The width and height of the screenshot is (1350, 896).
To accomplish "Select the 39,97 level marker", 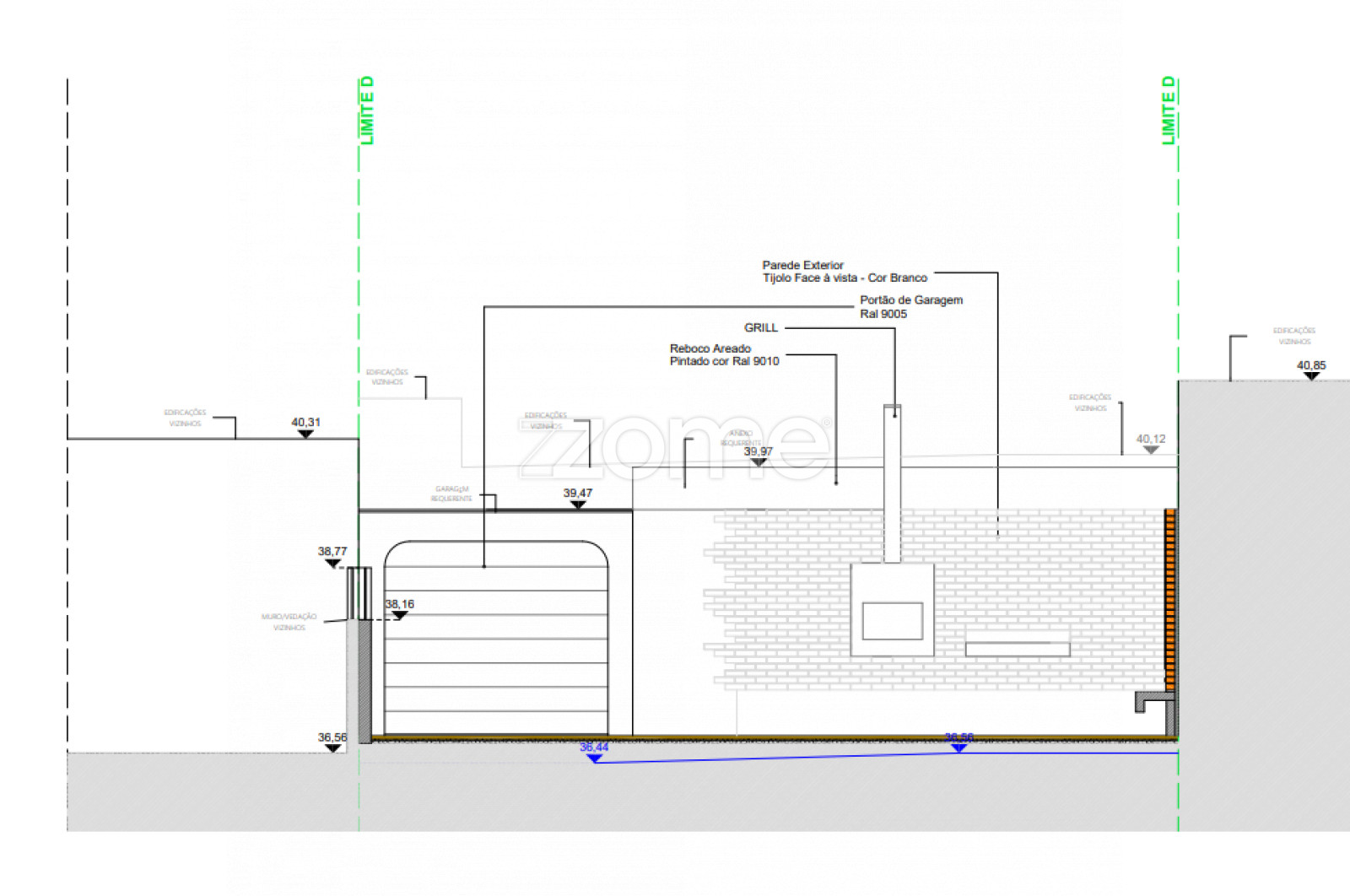I will tap(758, 462).
